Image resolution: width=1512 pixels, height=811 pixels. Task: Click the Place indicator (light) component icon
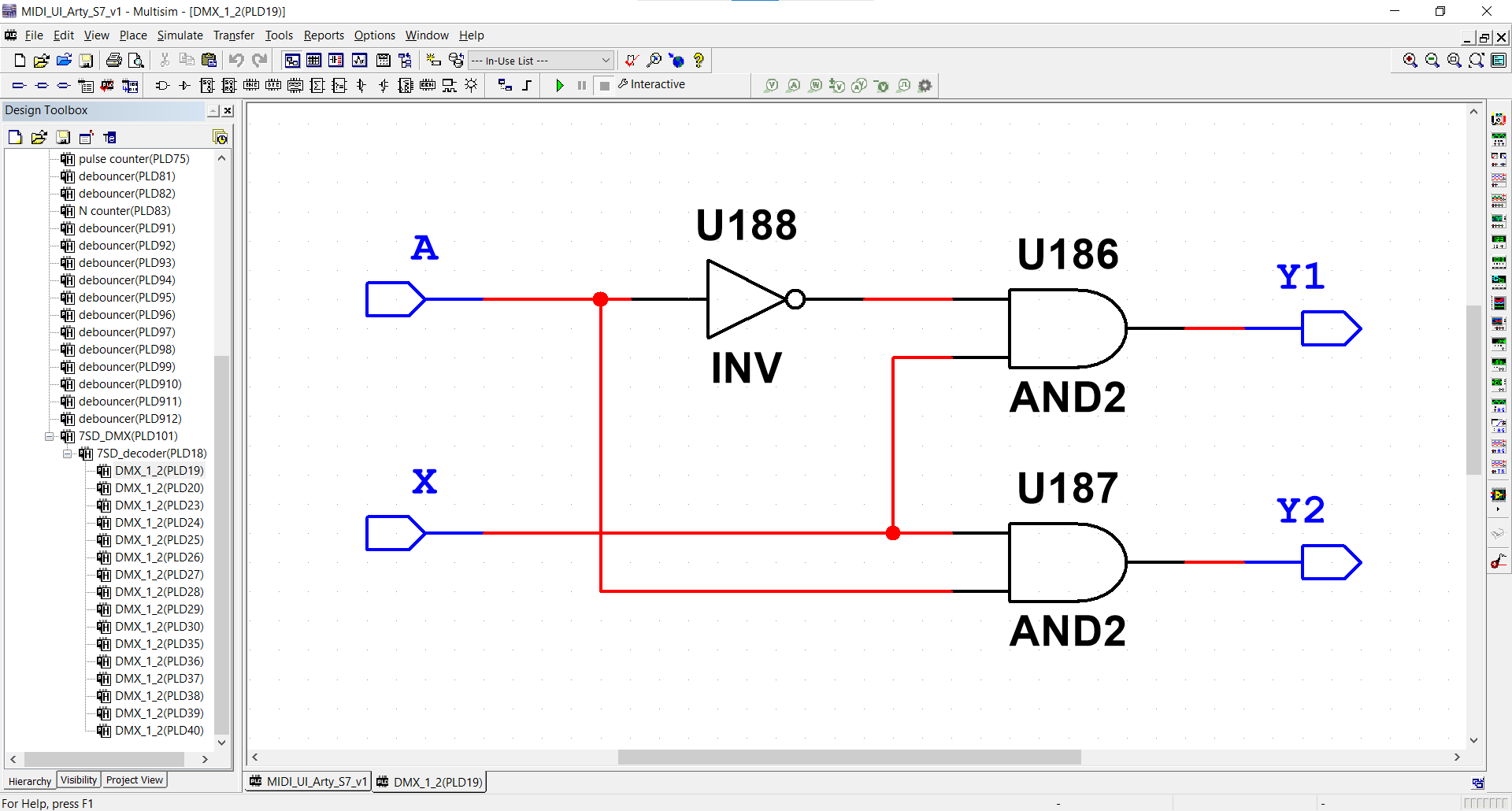click(x=471, y=85)
